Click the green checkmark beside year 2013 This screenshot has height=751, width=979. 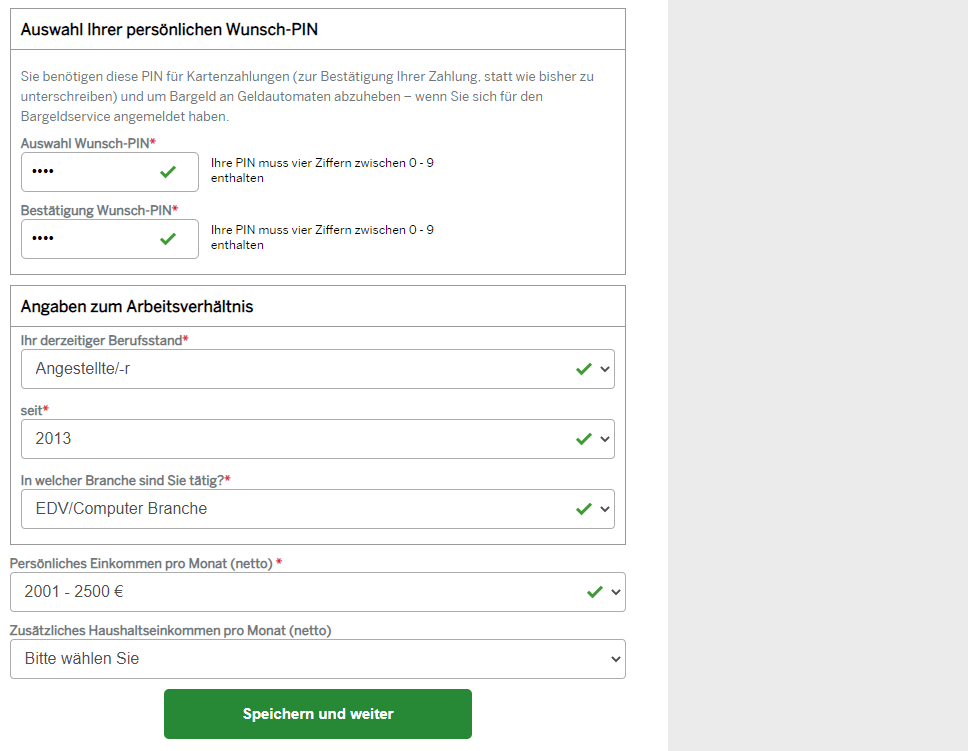[x=584, y=439]
